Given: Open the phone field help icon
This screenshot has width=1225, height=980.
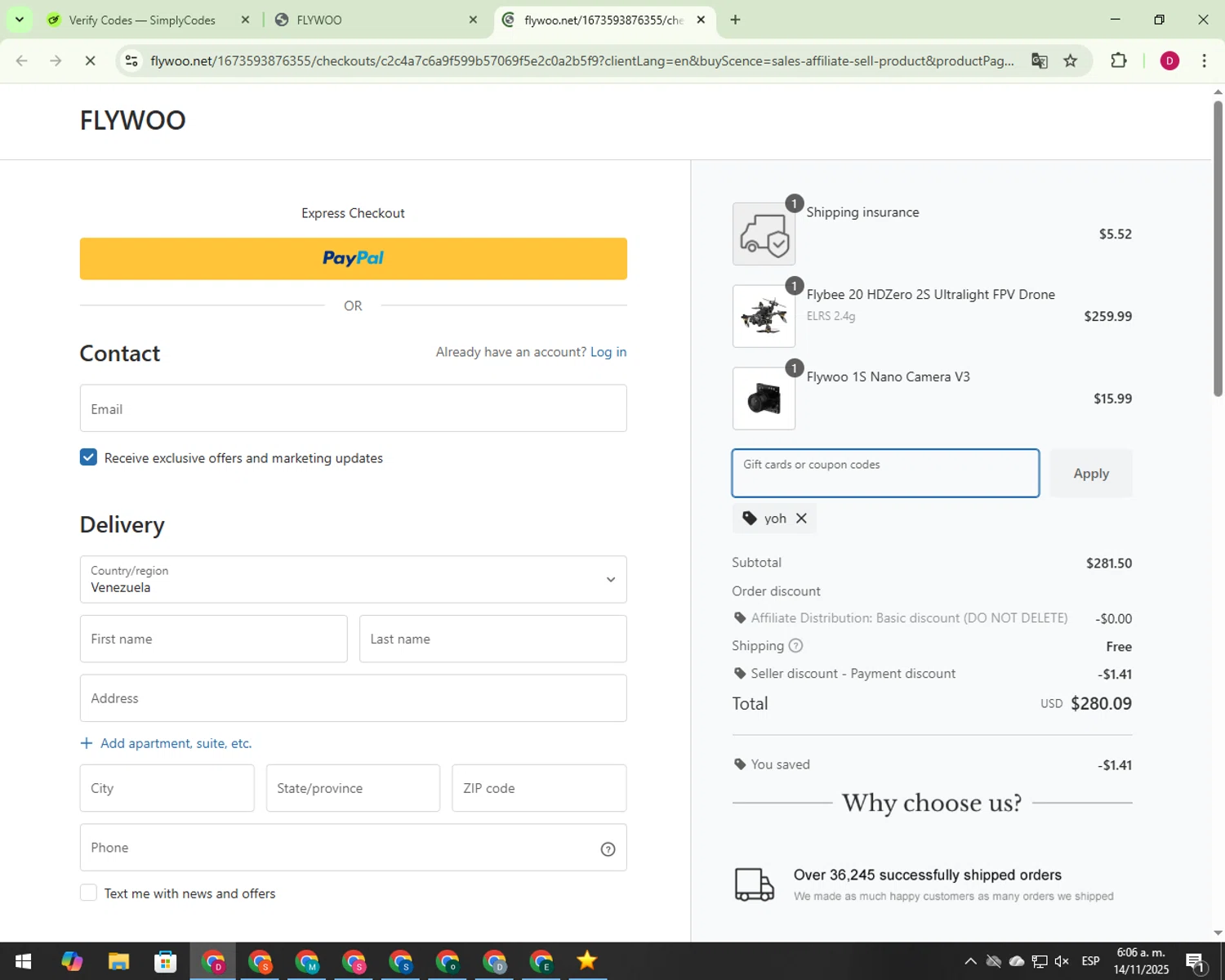Looking at the screenshot, I should coord(608,849).
